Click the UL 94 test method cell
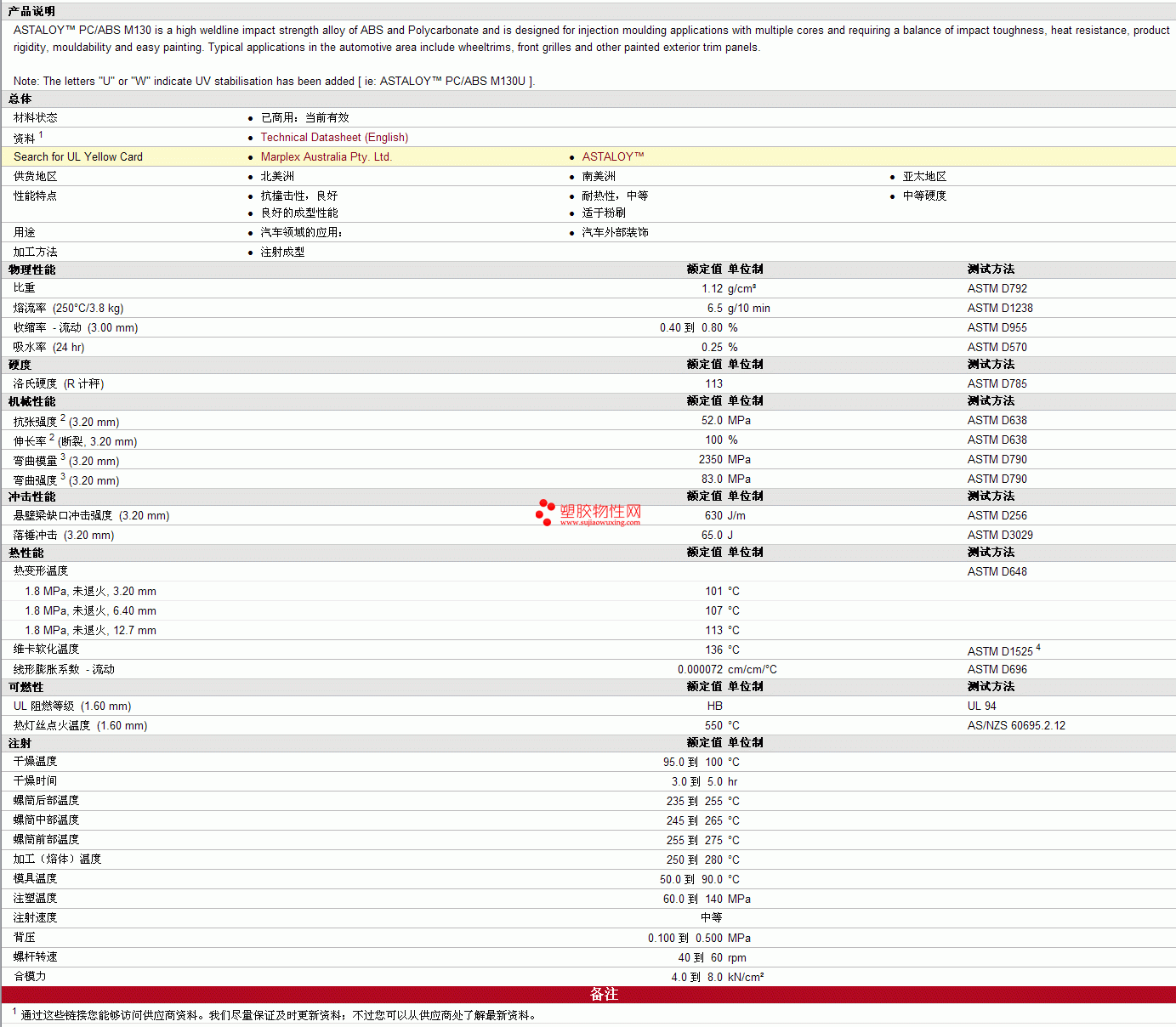1176x1027 pixels. (981, 706)
